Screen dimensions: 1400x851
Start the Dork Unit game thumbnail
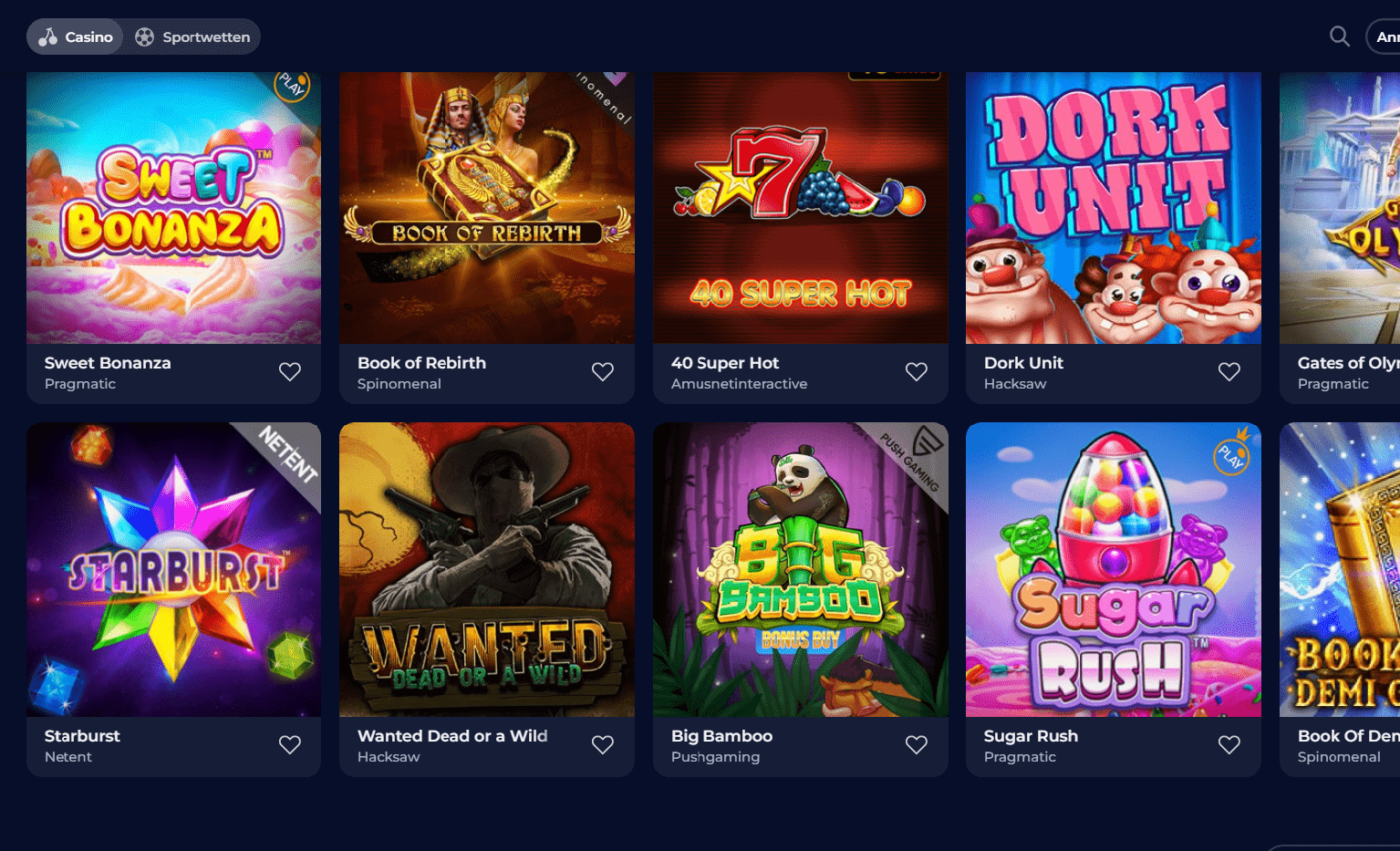click(x=1114, y=208)
